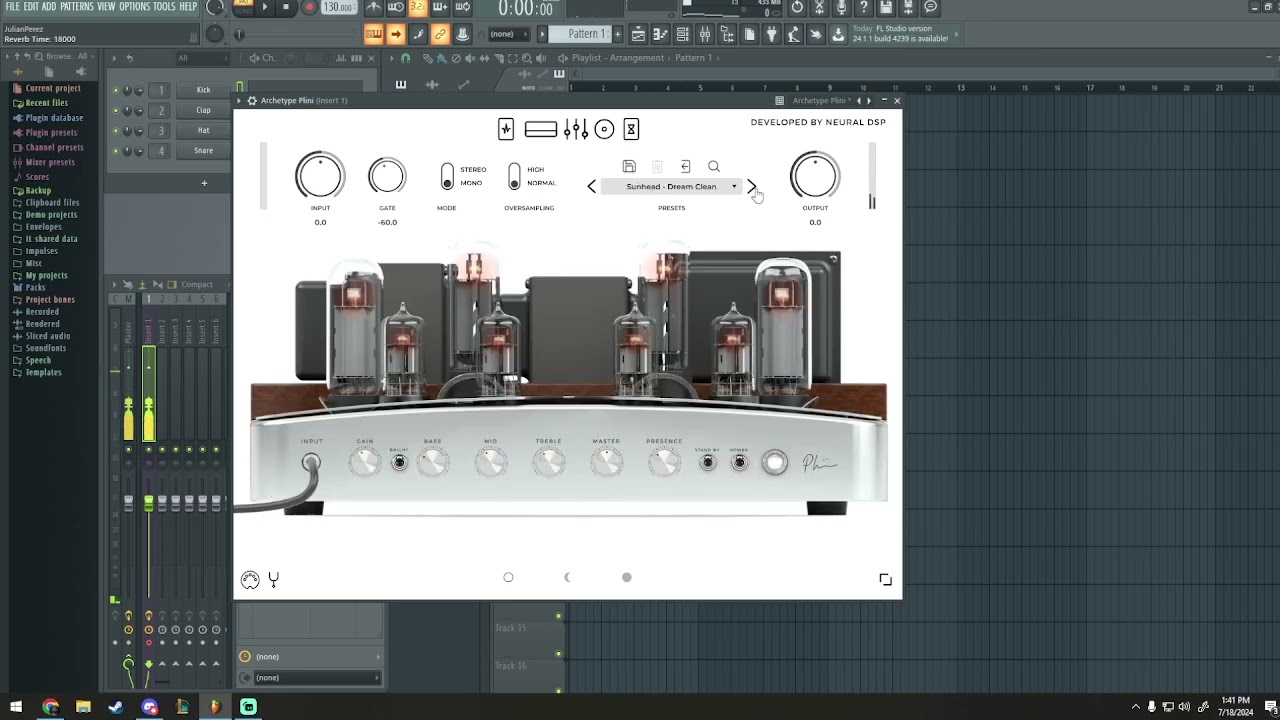This screenshot has height=720, width=1280.
Task: Expand the plugin window menu arrow
Action: (x=240, y=101)
